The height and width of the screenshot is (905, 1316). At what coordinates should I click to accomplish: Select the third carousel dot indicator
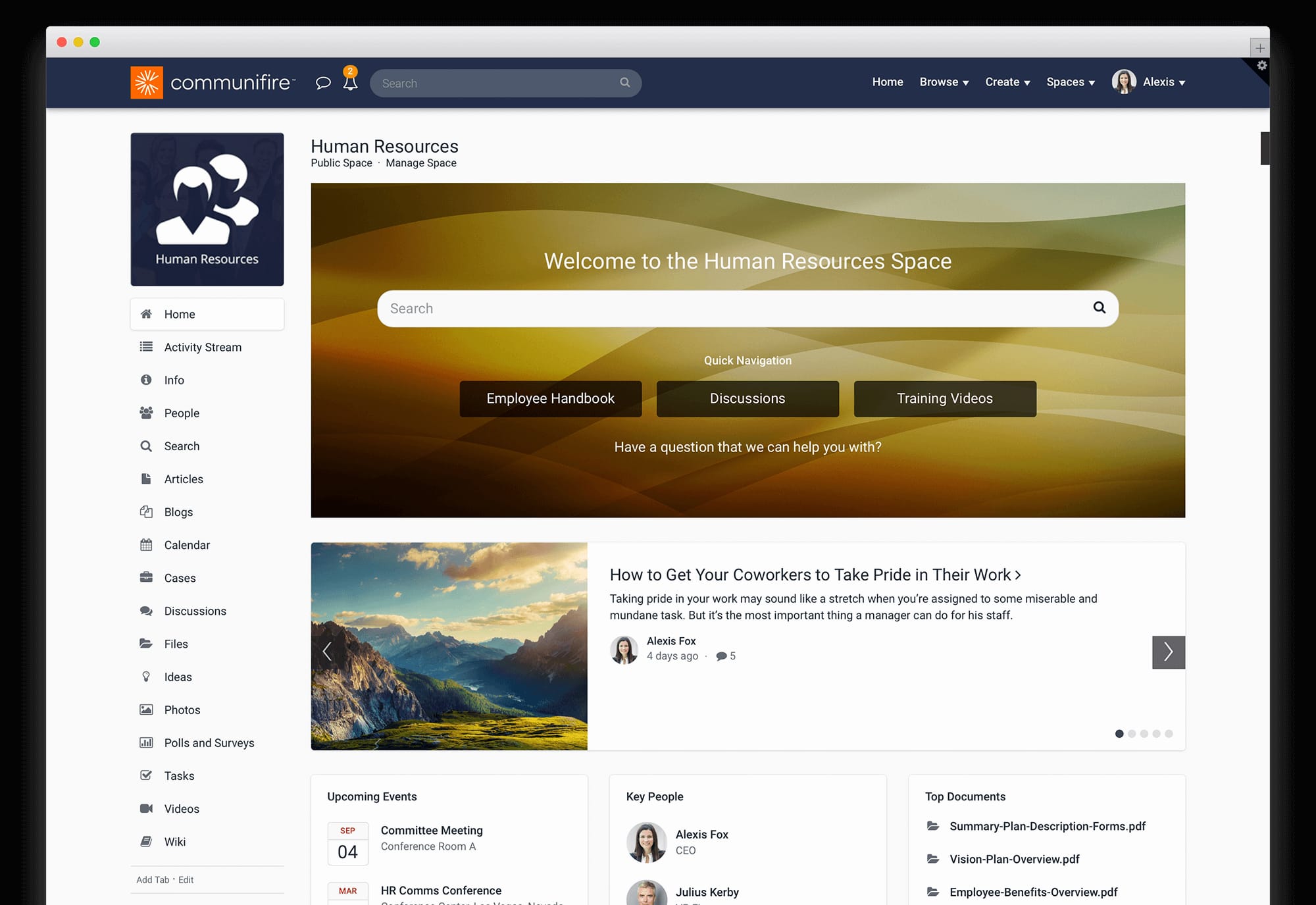point(1144,733)
